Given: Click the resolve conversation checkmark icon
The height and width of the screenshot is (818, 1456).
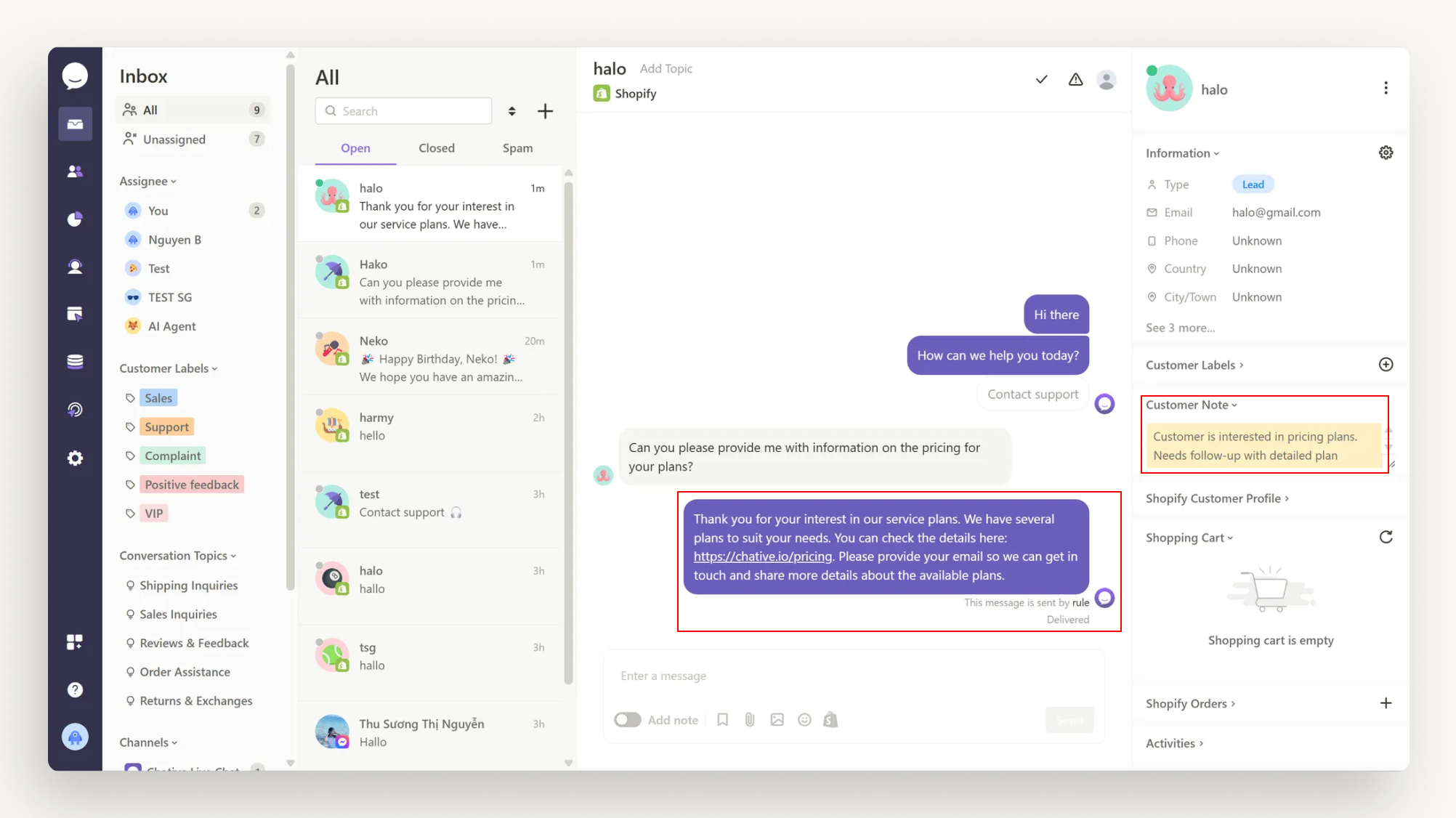Looking at the screenshot, I should 1041,80.
